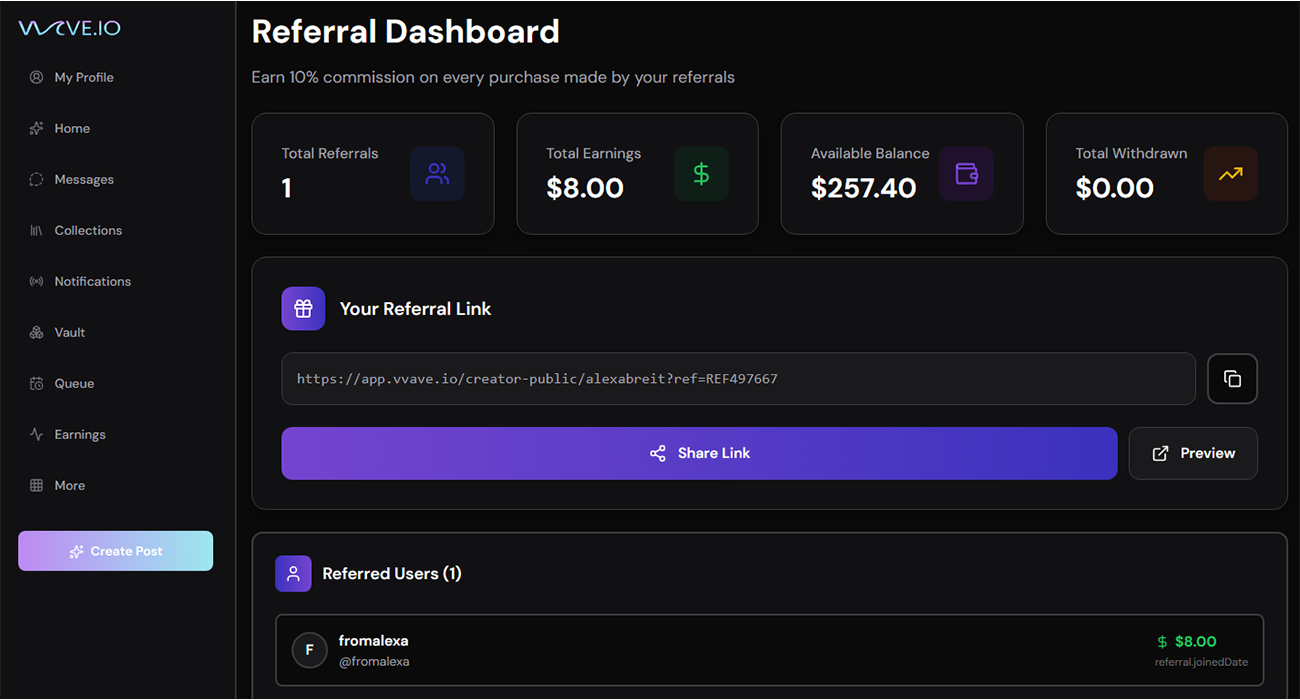Select Queue in the sidebar
This screenshot has width=1300, height=700.
pos(74,383)
